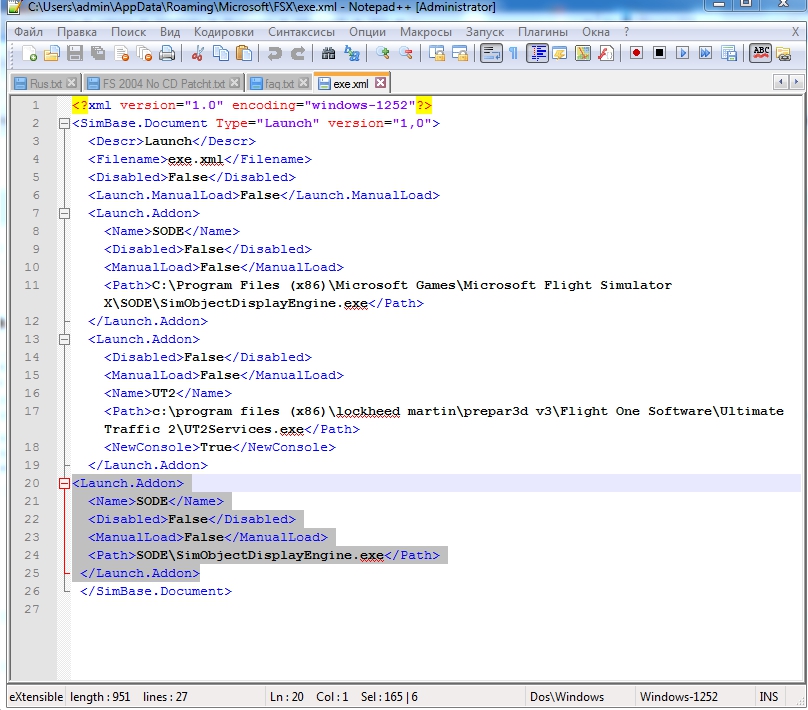Toggle INS insert mode in status bar
The image size is (808, 710).
click(768, 697)
